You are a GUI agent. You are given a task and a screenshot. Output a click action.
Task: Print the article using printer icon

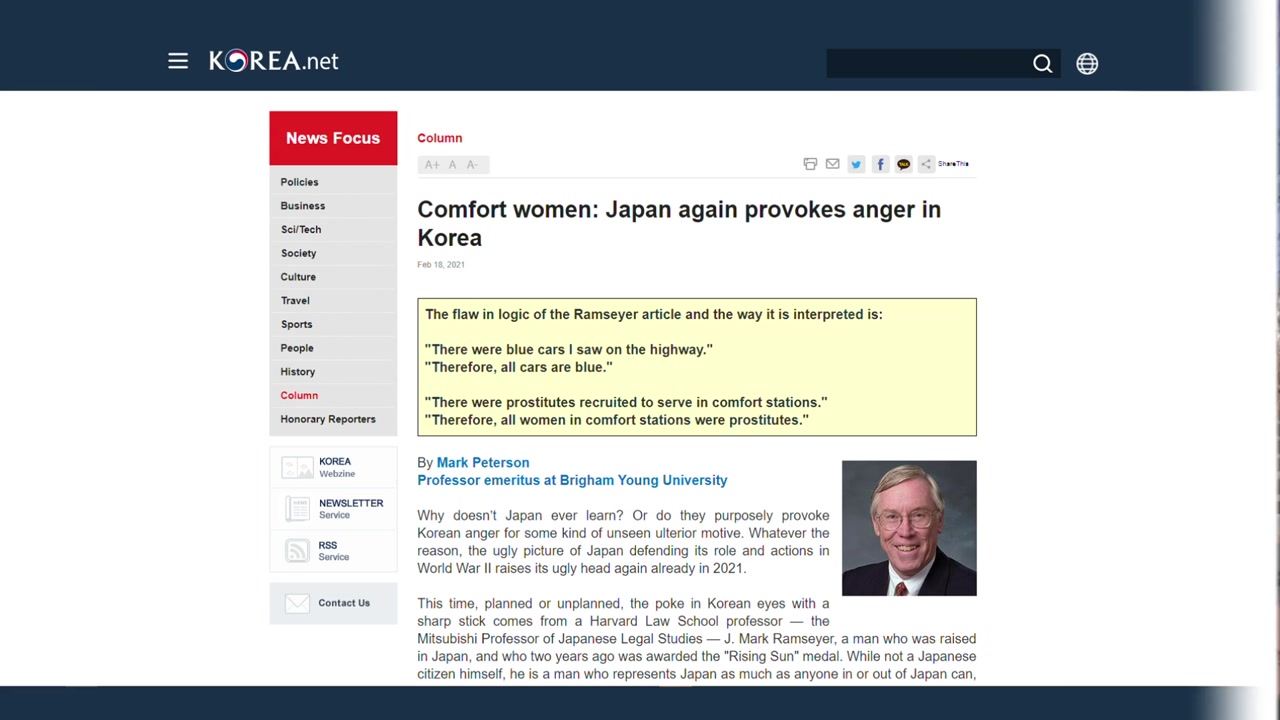(x=810, y=164)
